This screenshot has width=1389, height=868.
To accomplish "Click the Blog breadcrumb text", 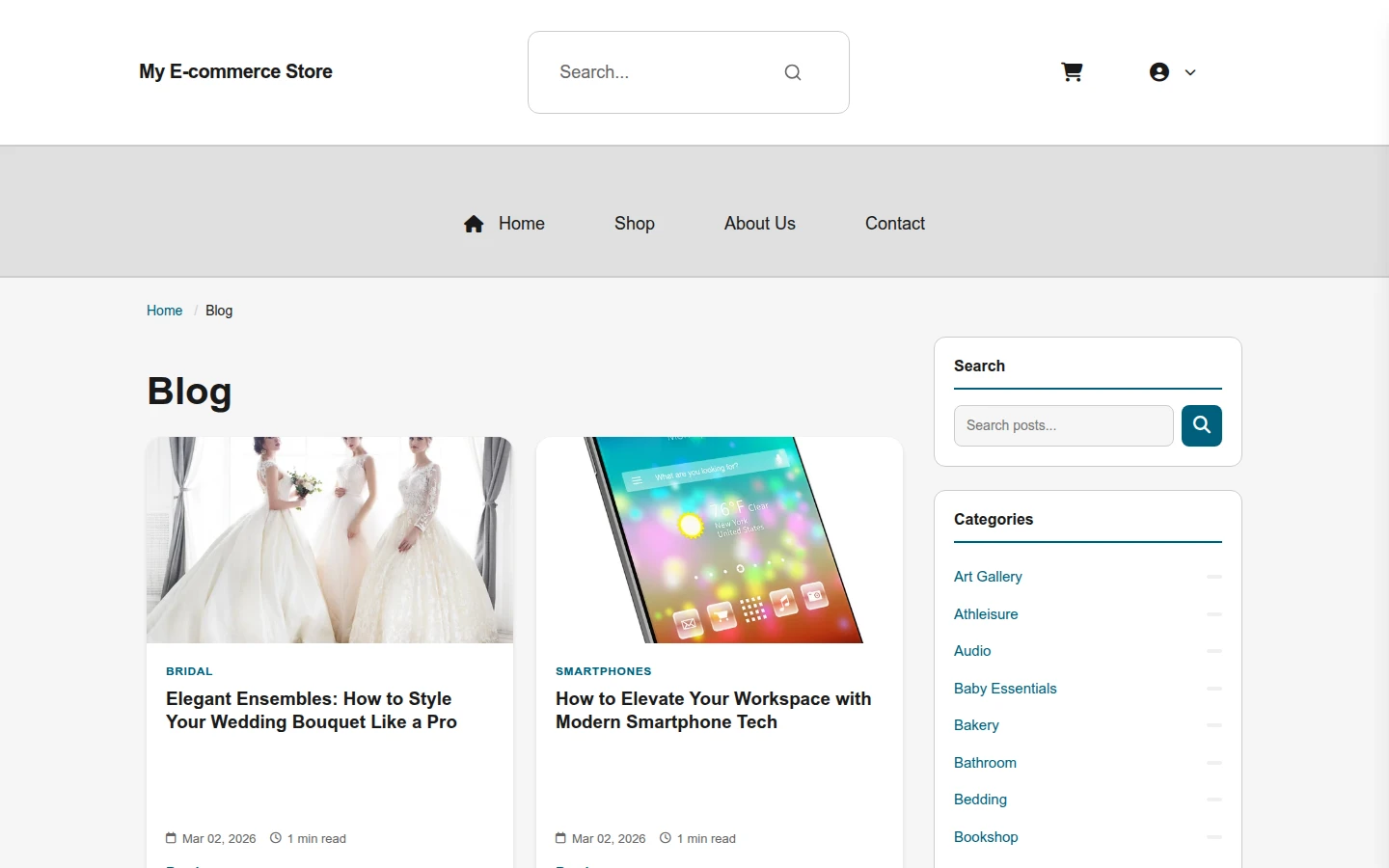I will click(x=219, y=311).
